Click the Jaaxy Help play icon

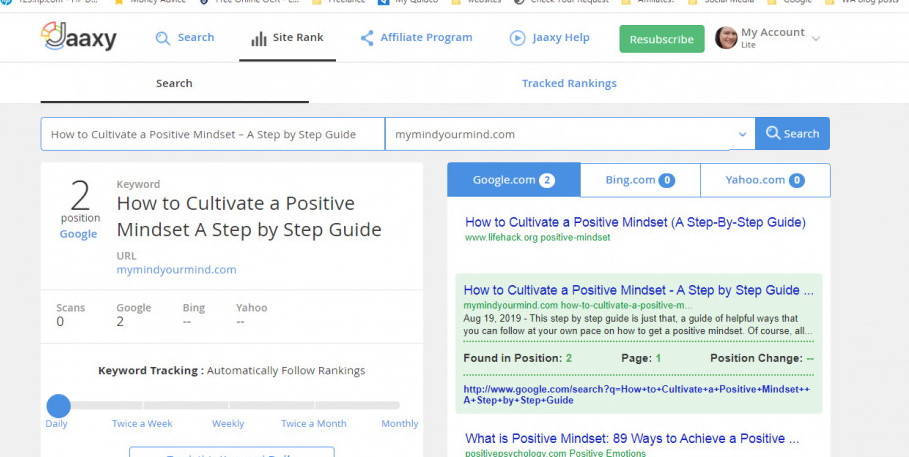tap(517, 38)
